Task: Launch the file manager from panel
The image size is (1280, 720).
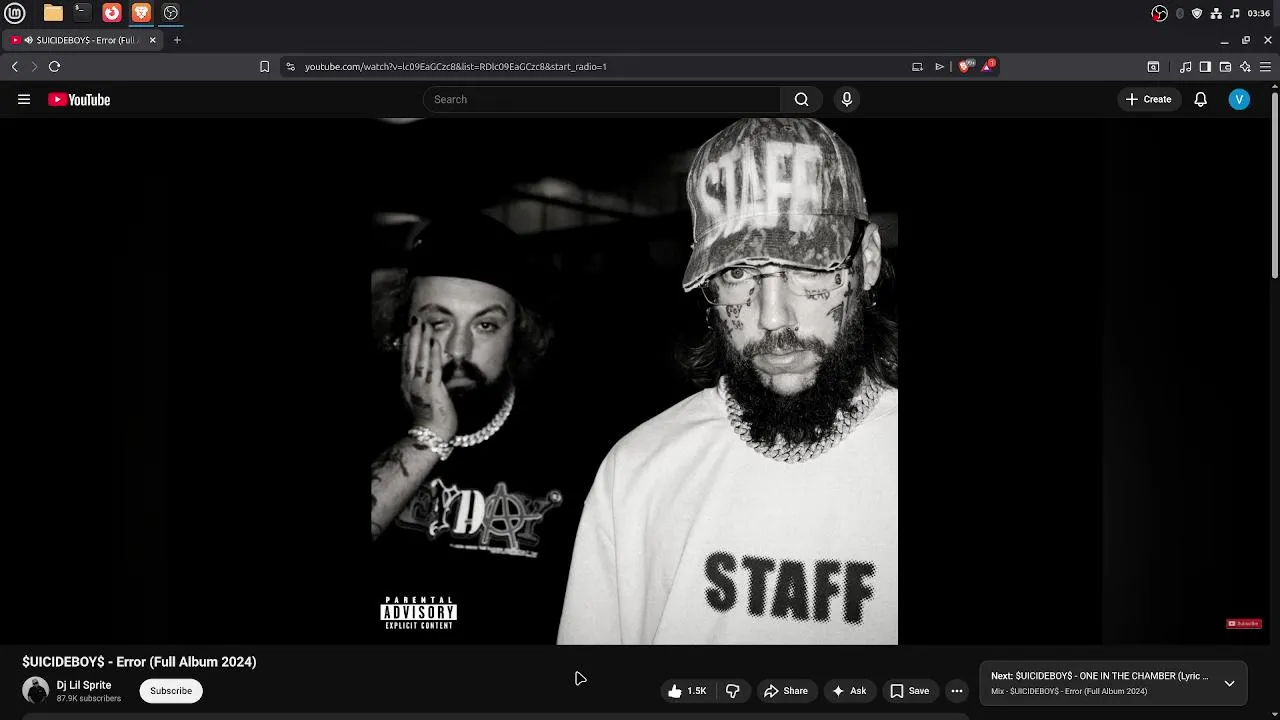Action: (53, 13)
